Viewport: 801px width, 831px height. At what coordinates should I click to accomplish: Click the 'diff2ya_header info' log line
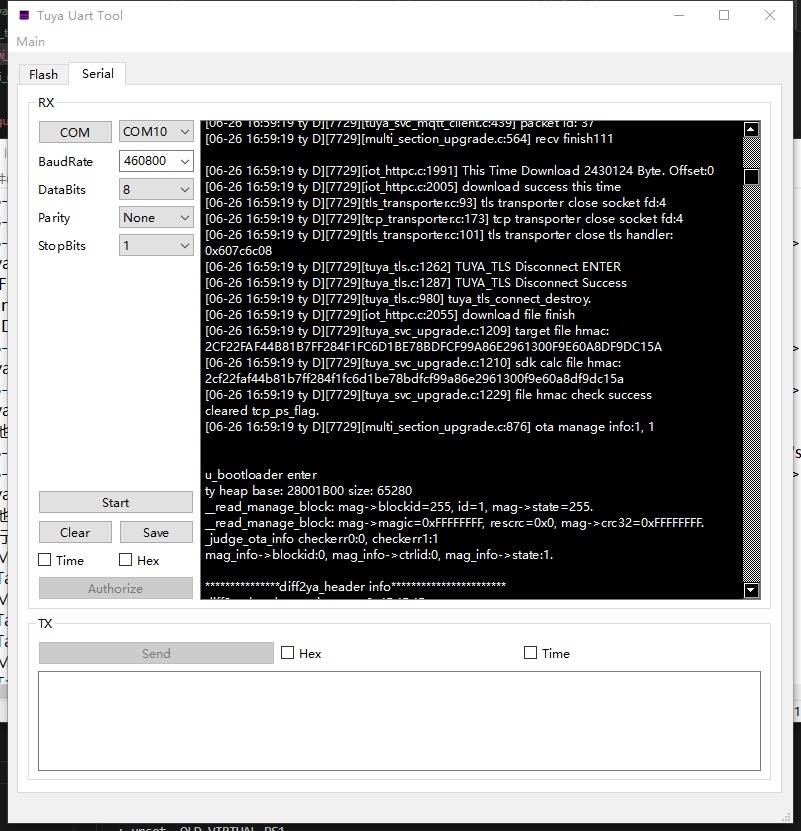pos(355,587)
